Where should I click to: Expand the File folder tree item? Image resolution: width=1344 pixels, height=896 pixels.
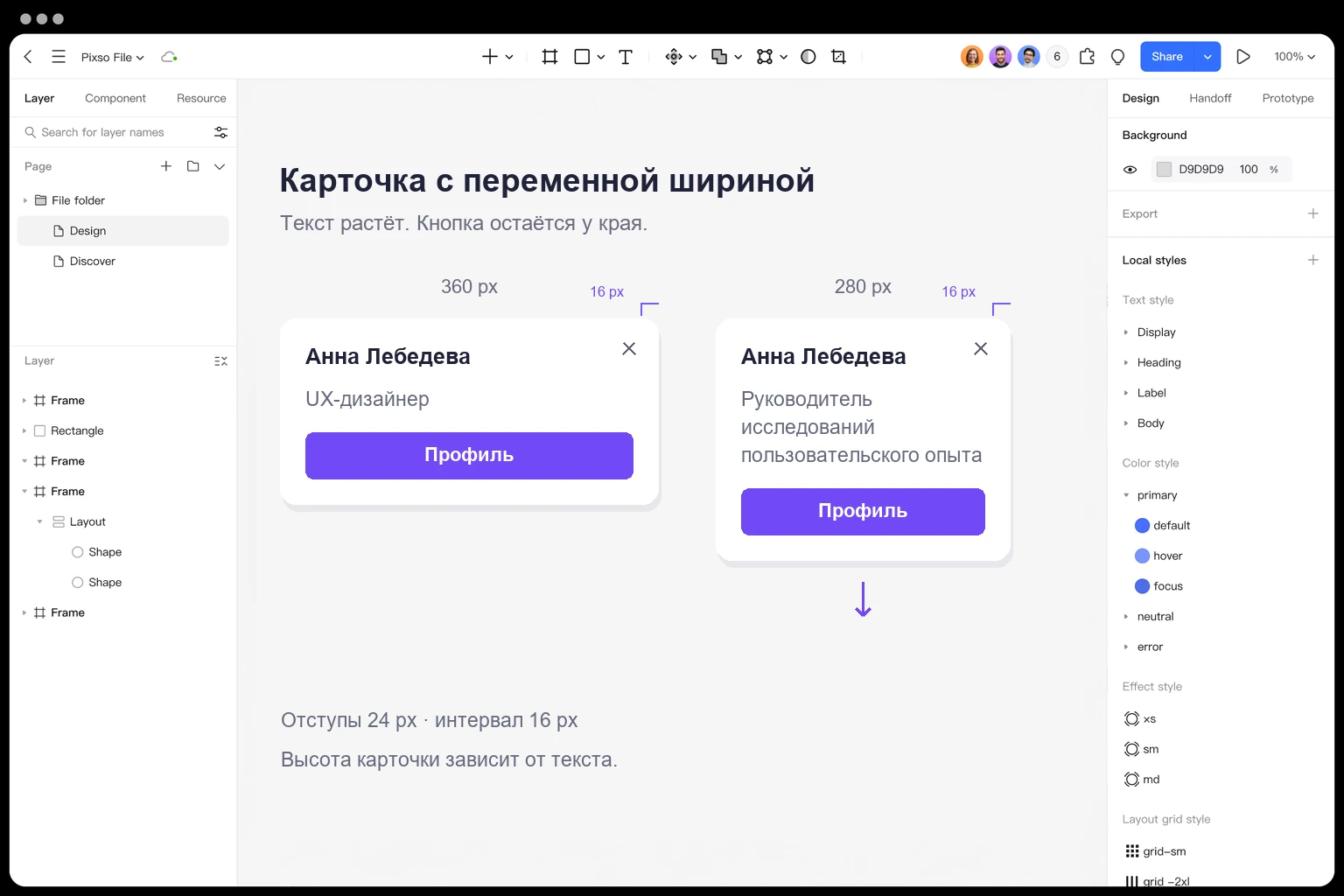[24, 200]
